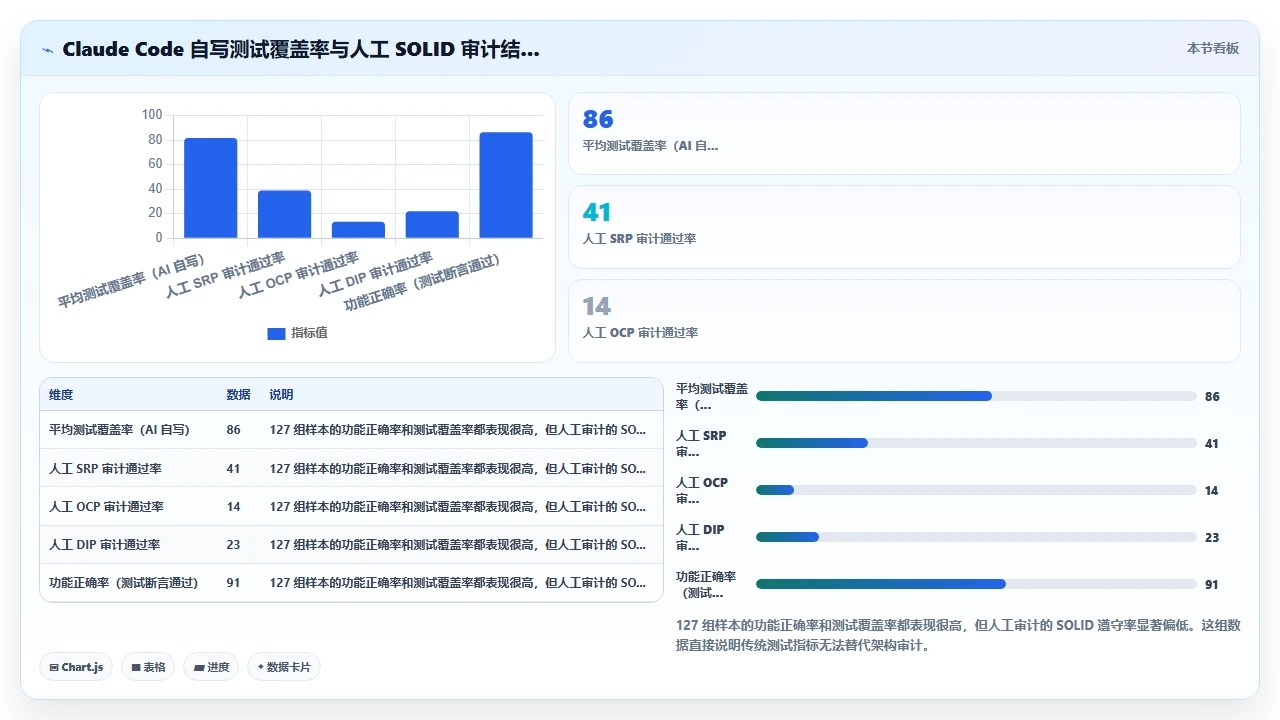Click the progress bar with value 41

(x=976, y=443)
